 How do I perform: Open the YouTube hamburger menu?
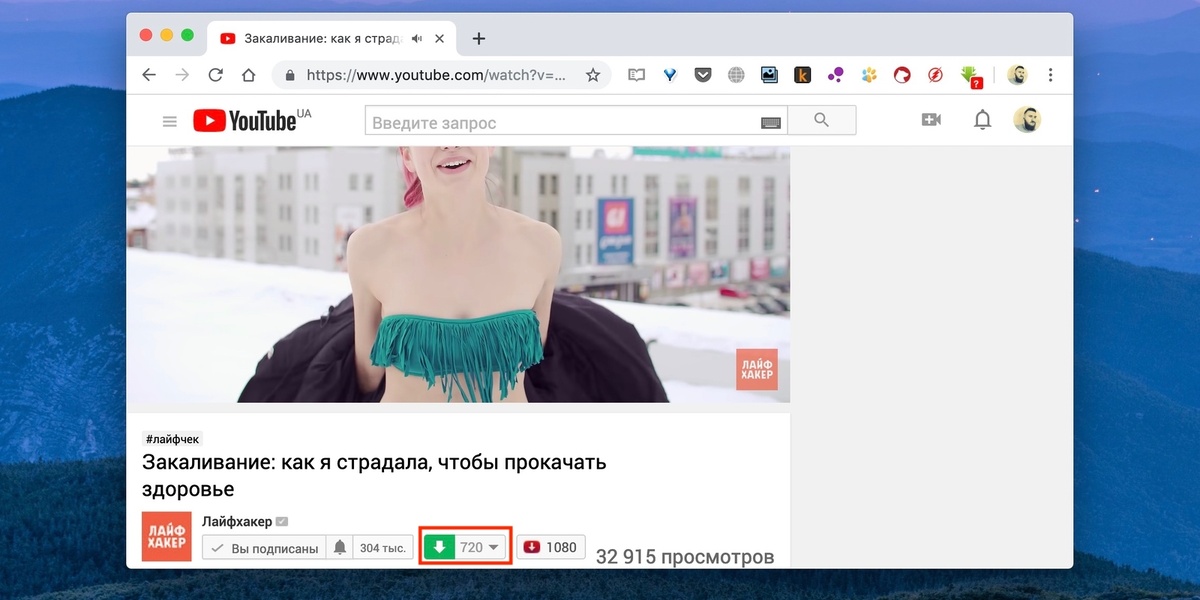(x=170, y=121)
